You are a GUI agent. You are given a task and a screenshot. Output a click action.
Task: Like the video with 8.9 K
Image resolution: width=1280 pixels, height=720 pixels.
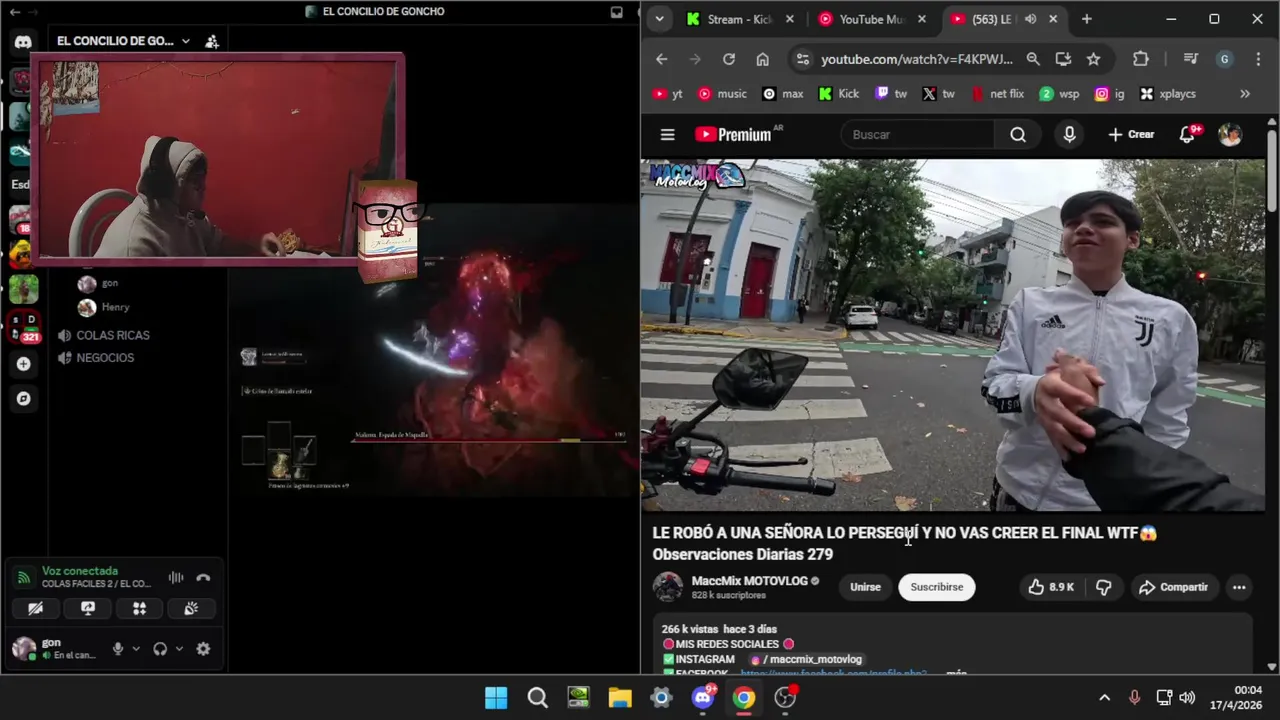pos(1050,587)
